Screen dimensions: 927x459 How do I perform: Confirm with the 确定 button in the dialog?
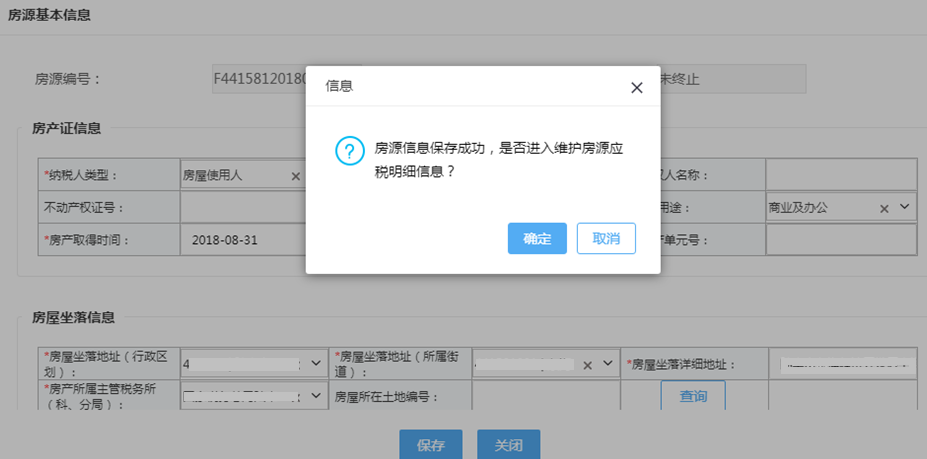click(x=537, y=238)
